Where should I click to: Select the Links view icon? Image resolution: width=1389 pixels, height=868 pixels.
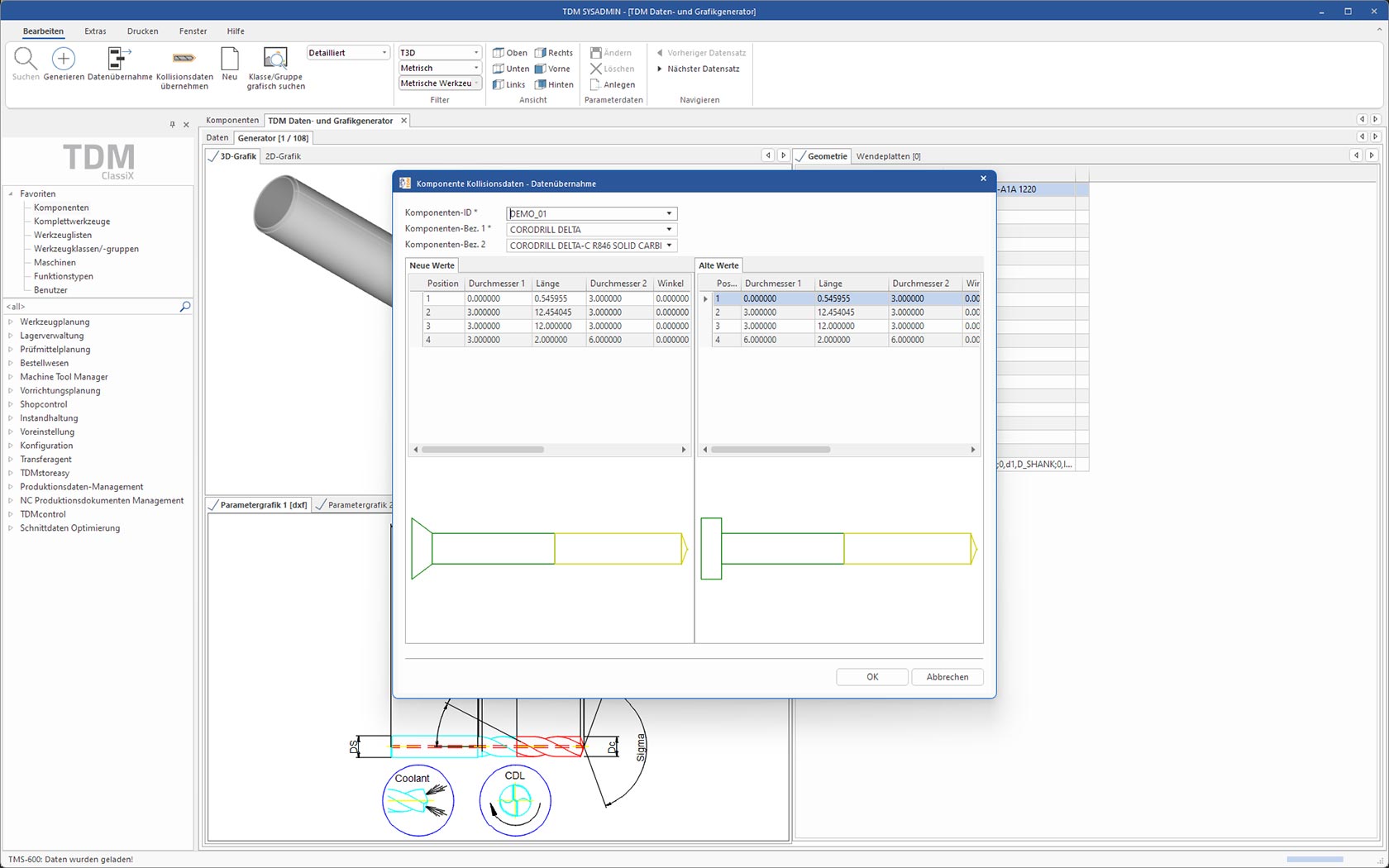click(499, 84)
